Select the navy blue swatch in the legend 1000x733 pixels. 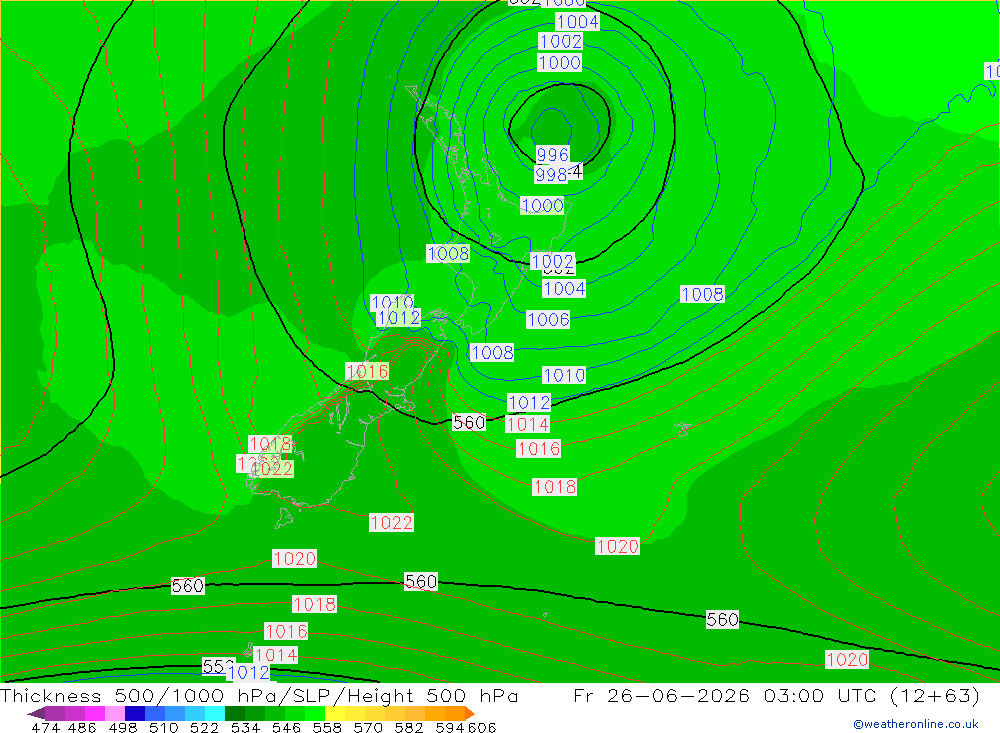135,713
